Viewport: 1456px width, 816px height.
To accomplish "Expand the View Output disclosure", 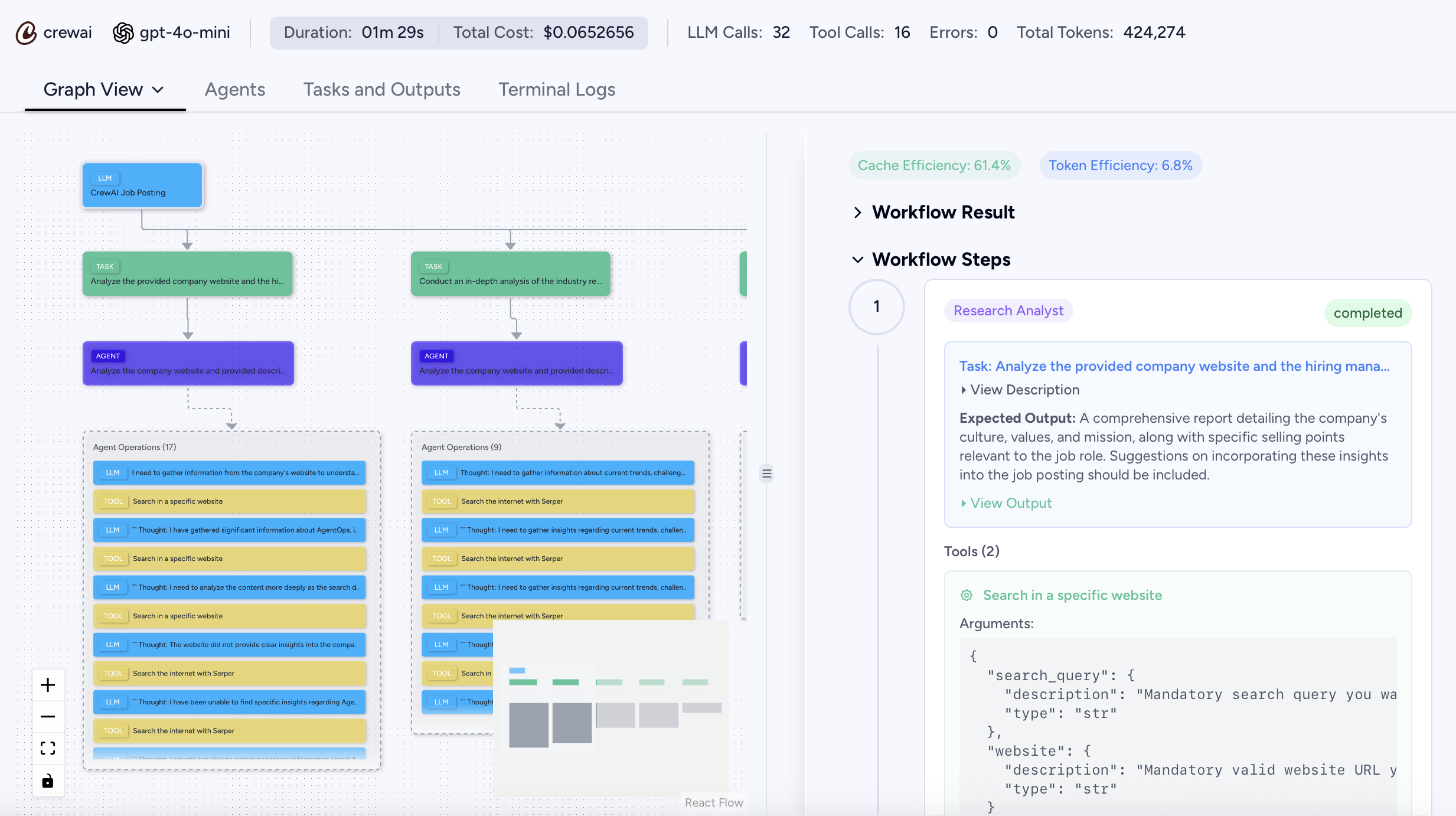I will click(x=964, y=503).
